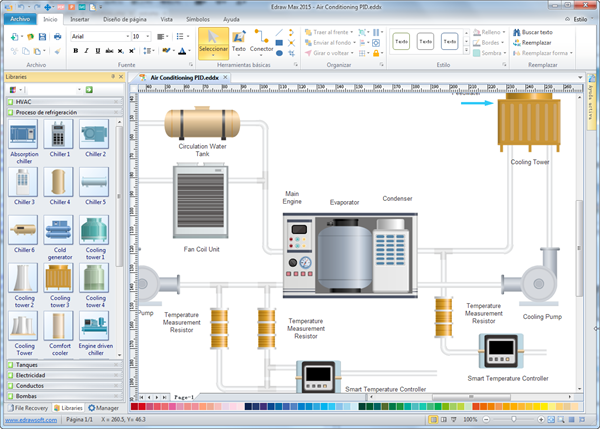Viewport: 600px width, 429px height.
Task: Open the Archivo menu button
Action: (x=18, y=19)
